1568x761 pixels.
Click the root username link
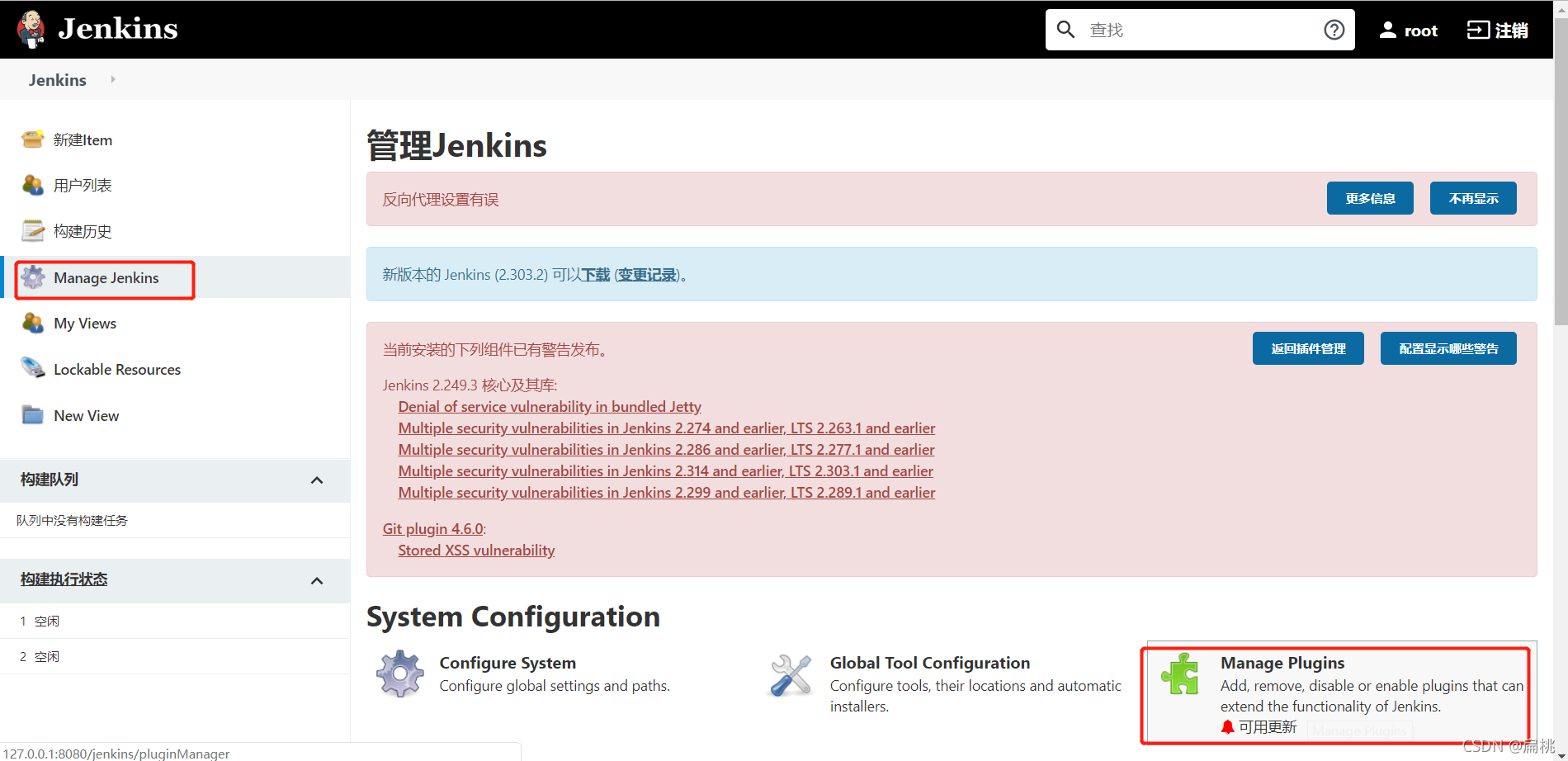1420,31
